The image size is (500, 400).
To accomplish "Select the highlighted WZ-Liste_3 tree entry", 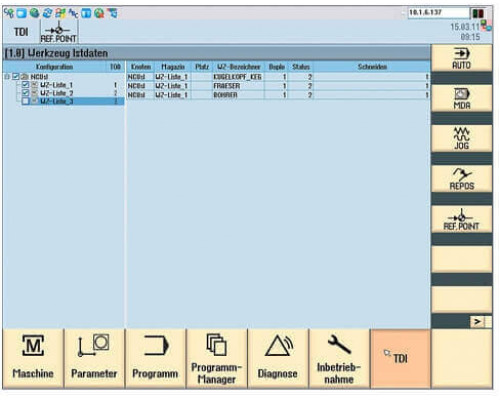I will [56, 101].
